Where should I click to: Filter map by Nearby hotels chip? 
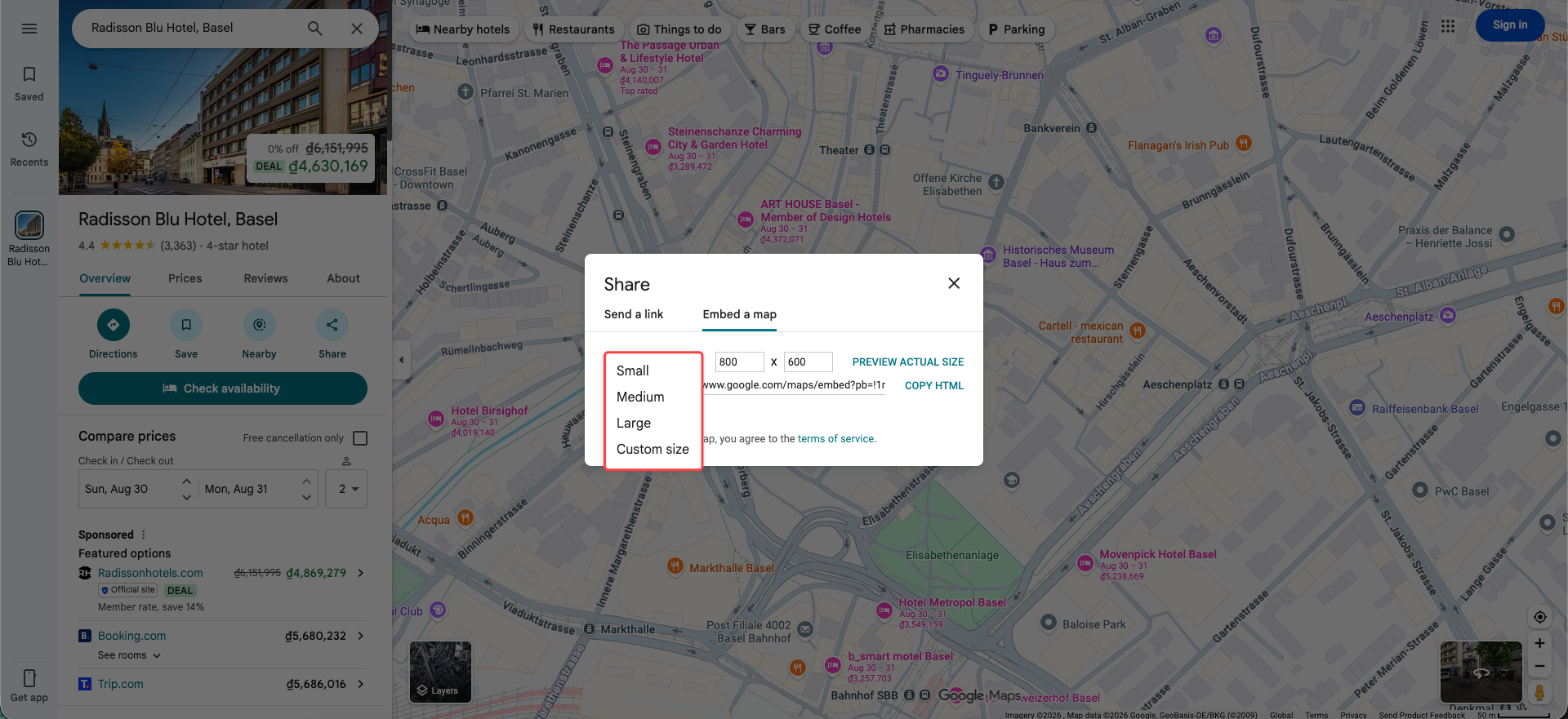point(463,29)
